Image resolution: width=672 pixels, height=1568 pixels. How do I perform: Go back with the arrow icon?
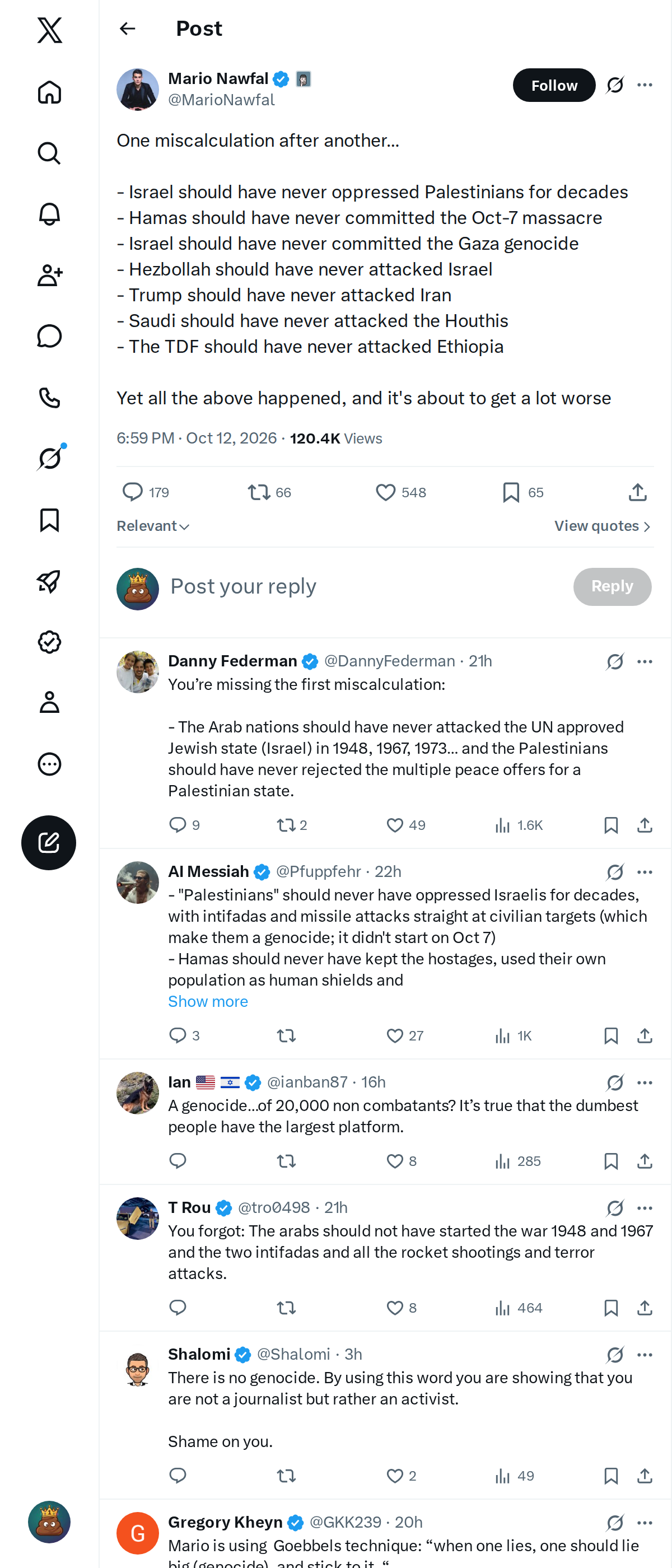(127, 29)
